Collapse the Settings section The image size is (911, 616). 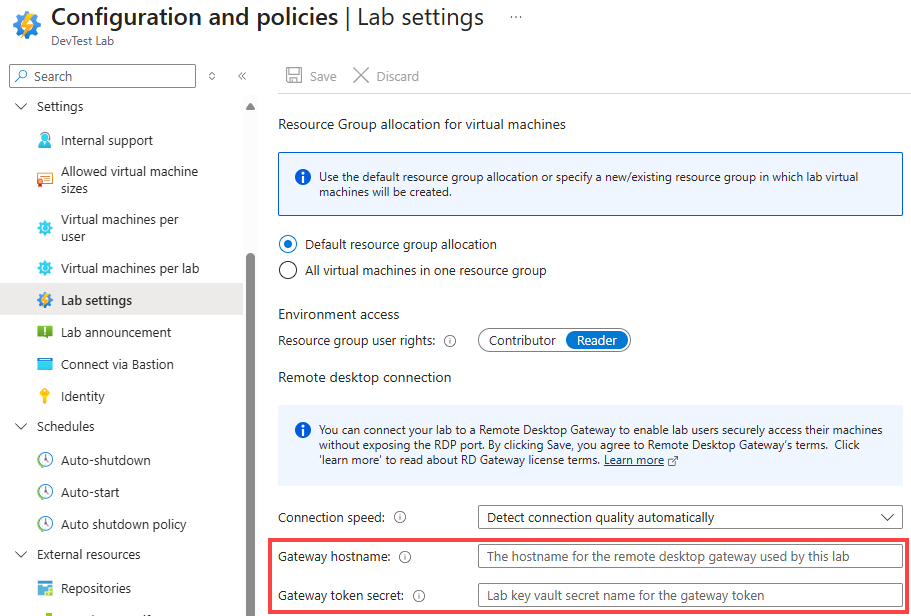coord(22,107)
